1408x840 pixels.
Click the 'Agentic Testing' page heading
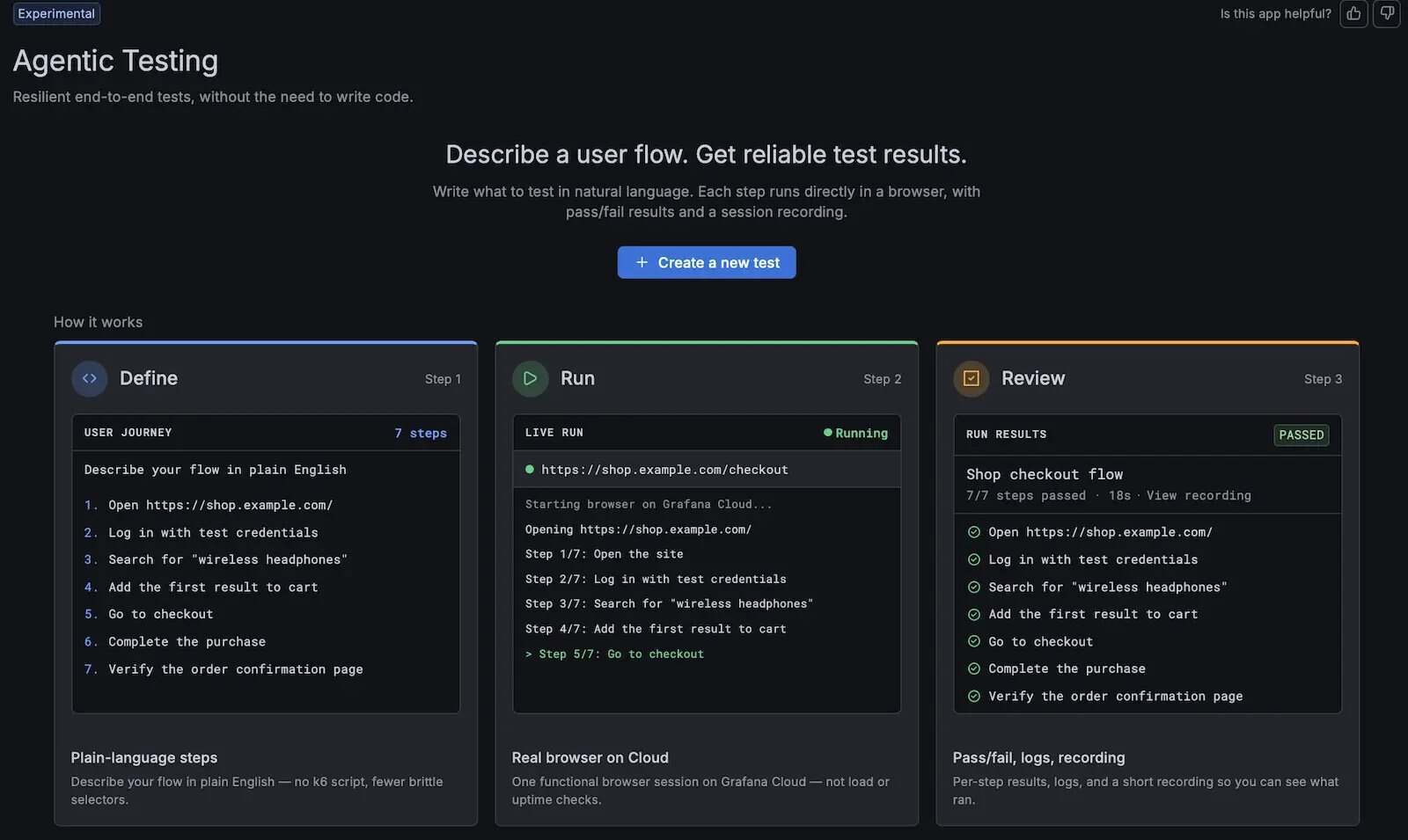click(x=115, y=61)
